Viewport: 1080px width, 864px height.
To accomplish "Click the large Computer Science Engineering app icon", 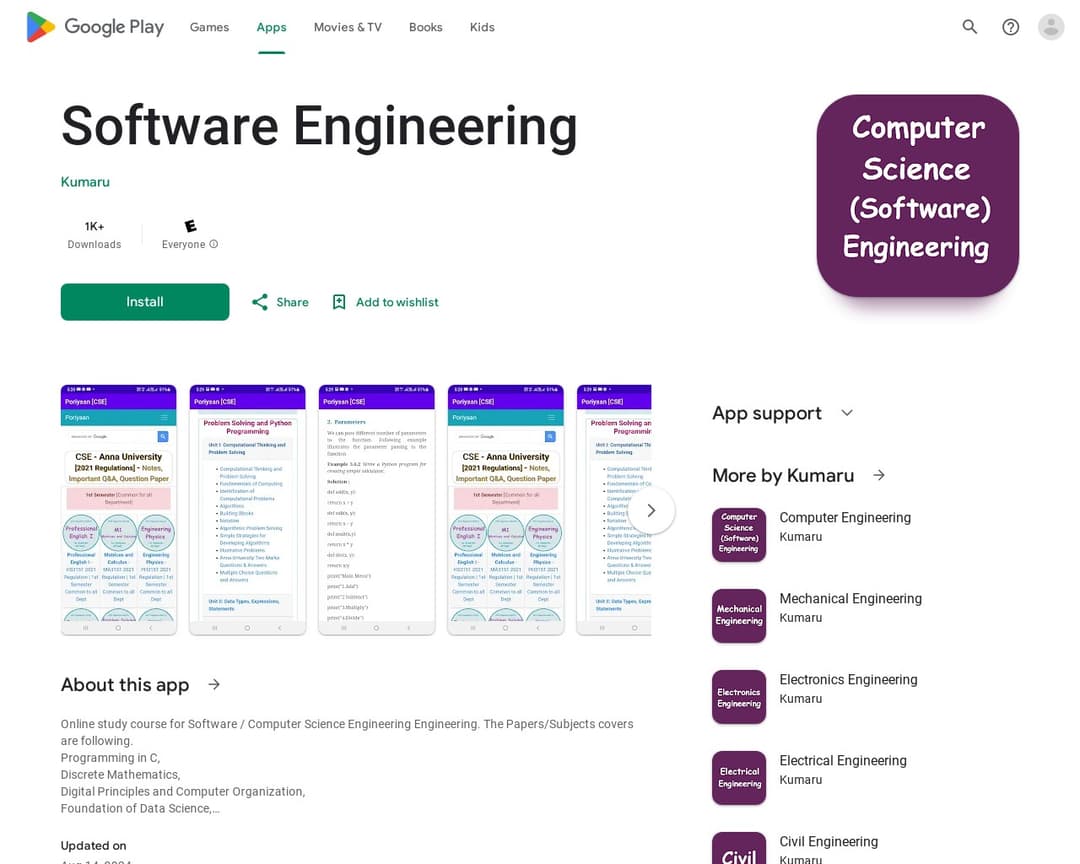I will coord(917,196).
